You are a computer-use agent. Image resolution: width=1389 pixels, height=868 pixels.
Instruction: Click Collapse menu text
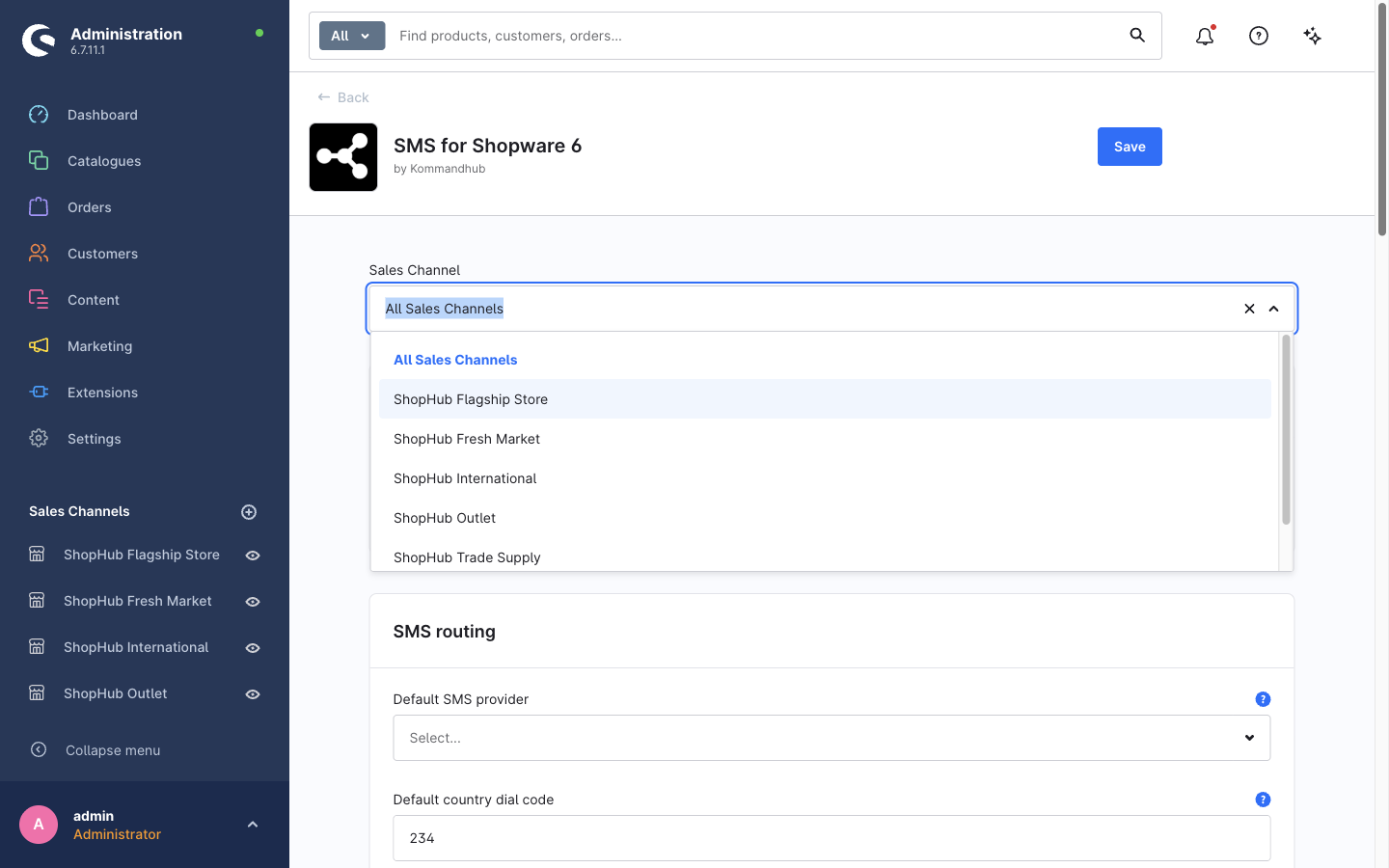(113, 750)
